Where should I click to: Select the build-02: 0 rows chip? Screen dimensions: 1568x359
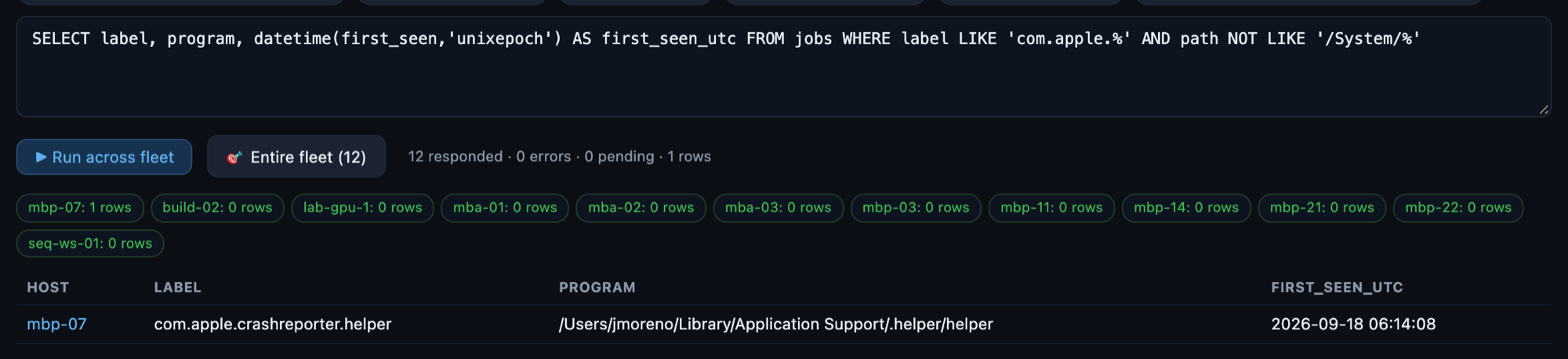pos(217,208)
